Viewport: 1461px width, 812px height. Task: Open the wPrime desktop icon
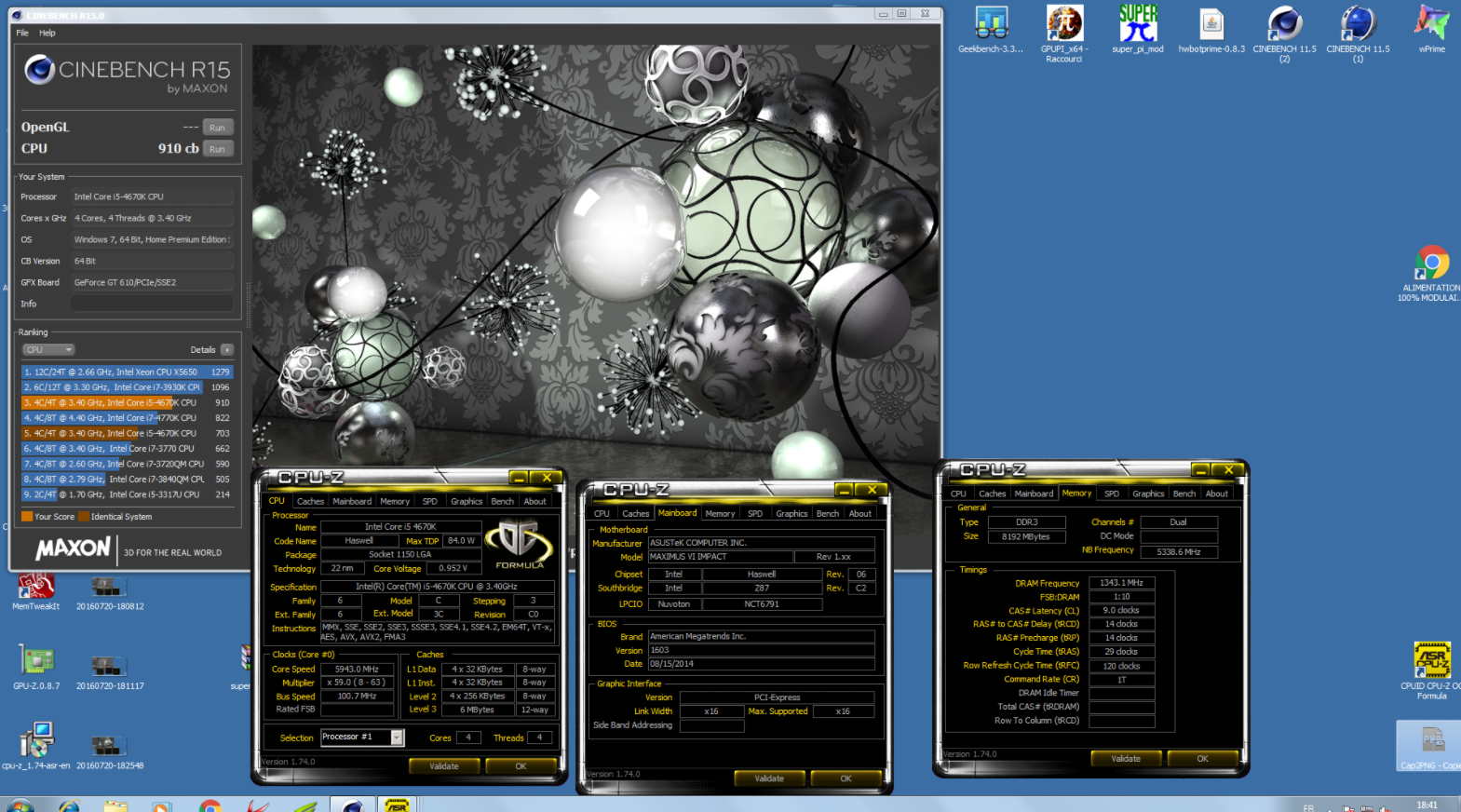click(1431, 30)
